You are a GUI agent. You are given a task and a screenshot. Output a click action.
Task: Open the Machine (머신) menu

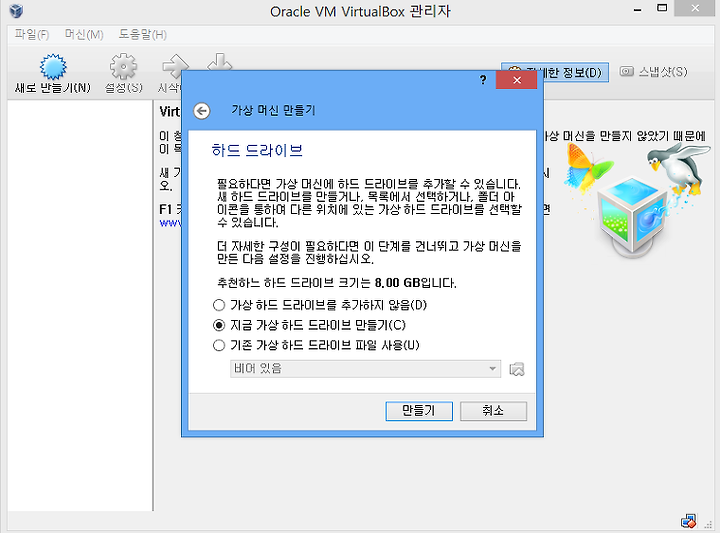click(x=84, y=34)
